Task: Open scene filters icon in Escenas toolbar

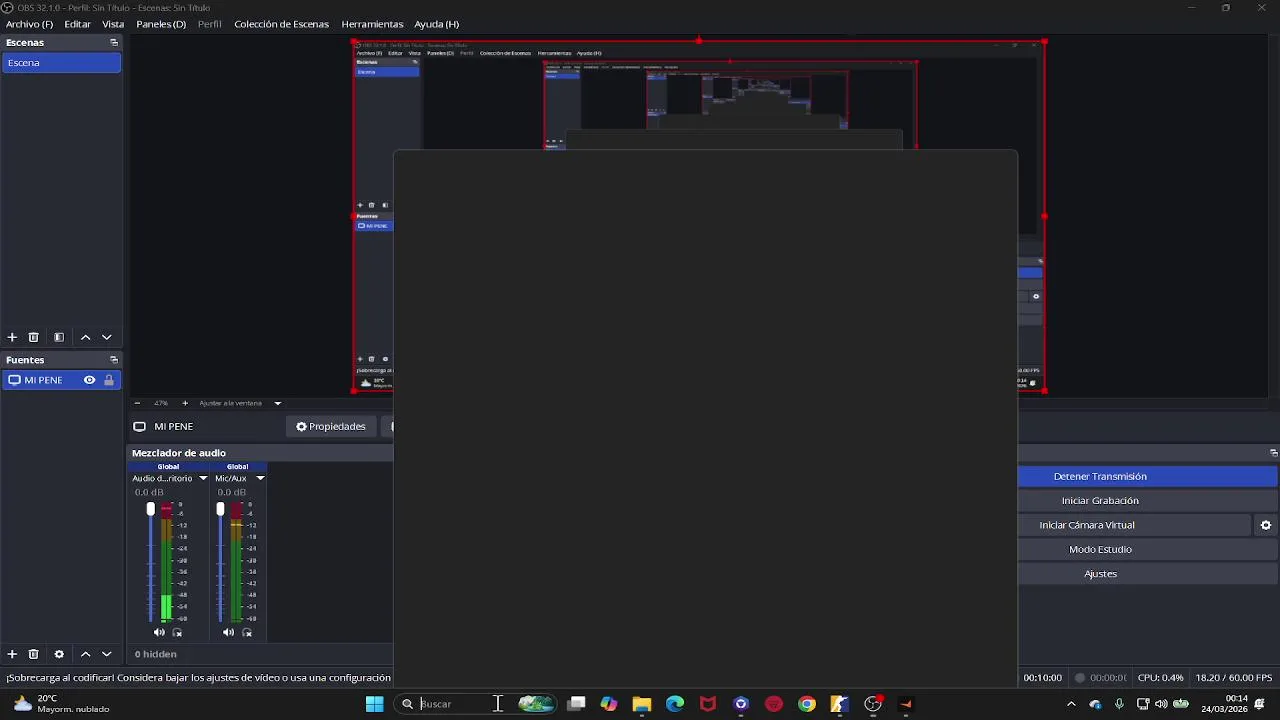Action: pyautogui.click(x=59, y=338)
